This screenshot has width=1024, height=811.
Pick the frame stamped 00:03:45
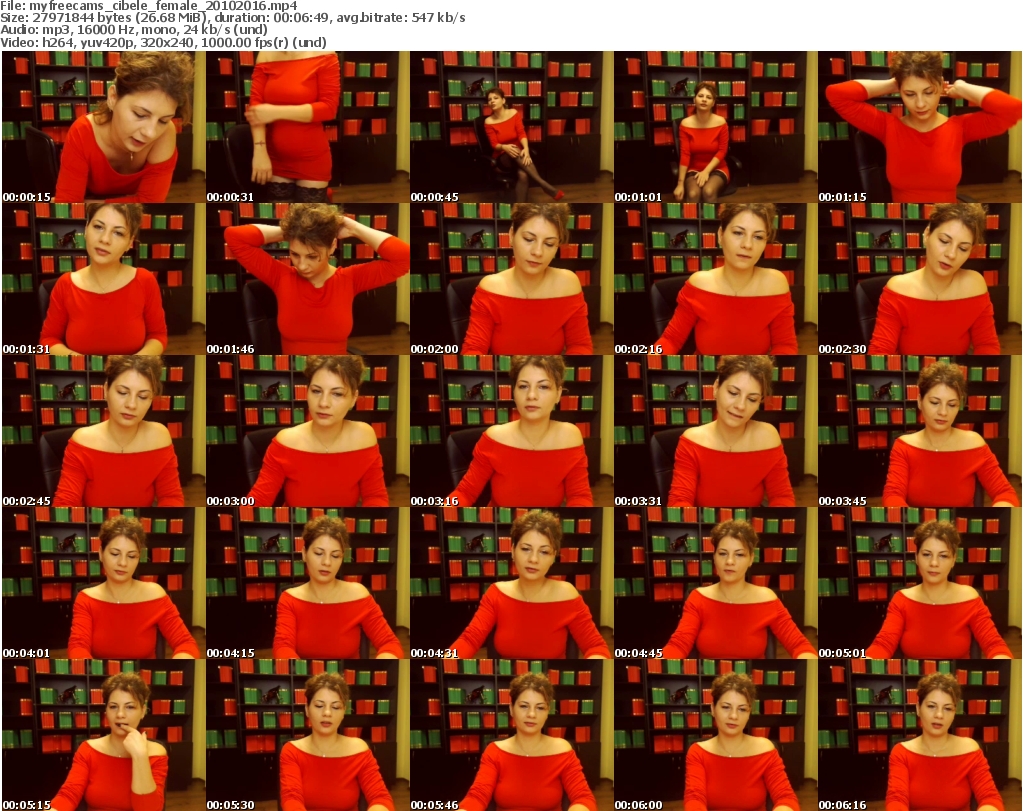click(x=920, y=432)
